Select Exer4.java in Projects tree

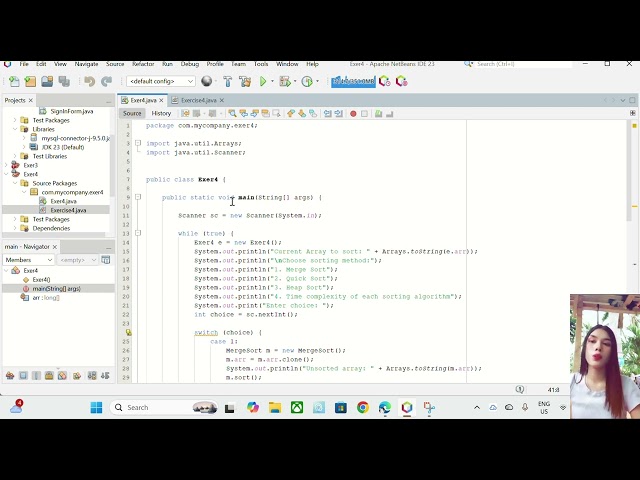(x=63, y=201)
